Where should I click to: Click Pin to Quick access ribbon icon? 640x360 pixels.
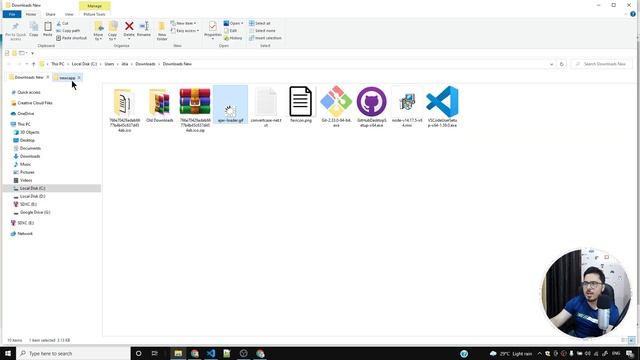click(x=16, y=31)
